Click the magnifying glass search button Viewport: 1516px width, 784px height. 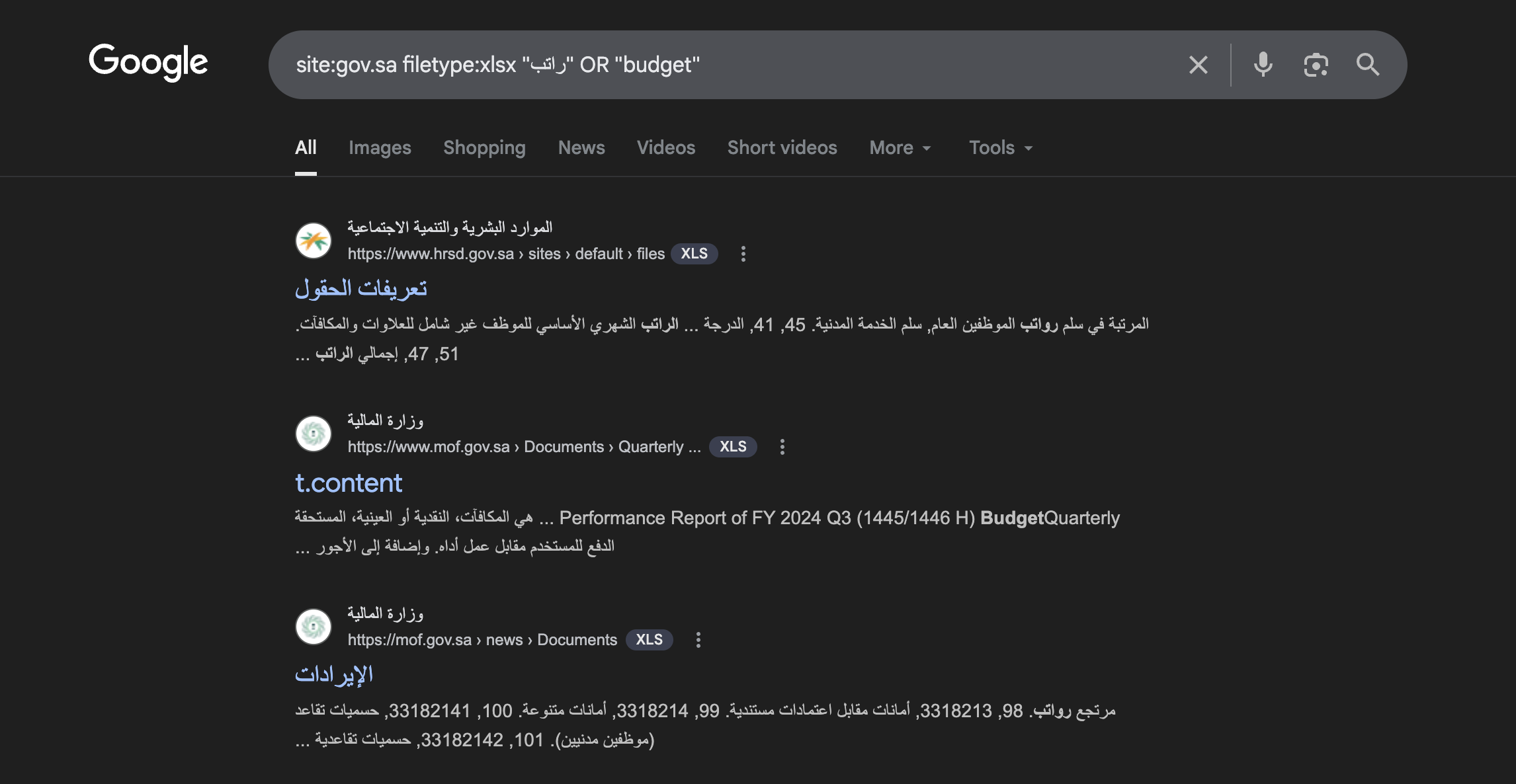[x=1367, y=65]
